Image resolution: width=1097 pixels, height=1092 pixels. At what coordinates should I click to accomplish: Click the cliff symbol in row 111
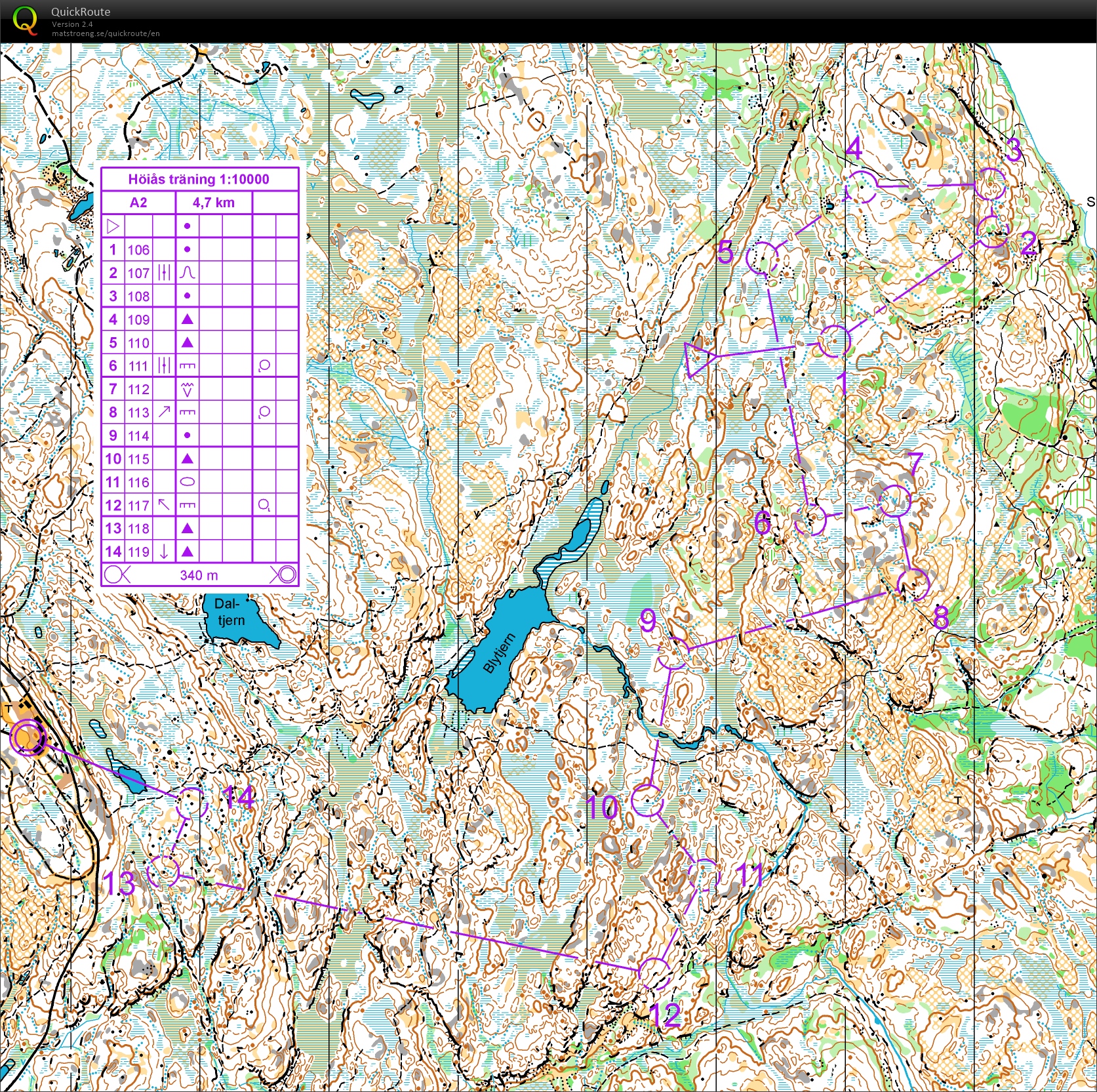(x=188, y=366)
